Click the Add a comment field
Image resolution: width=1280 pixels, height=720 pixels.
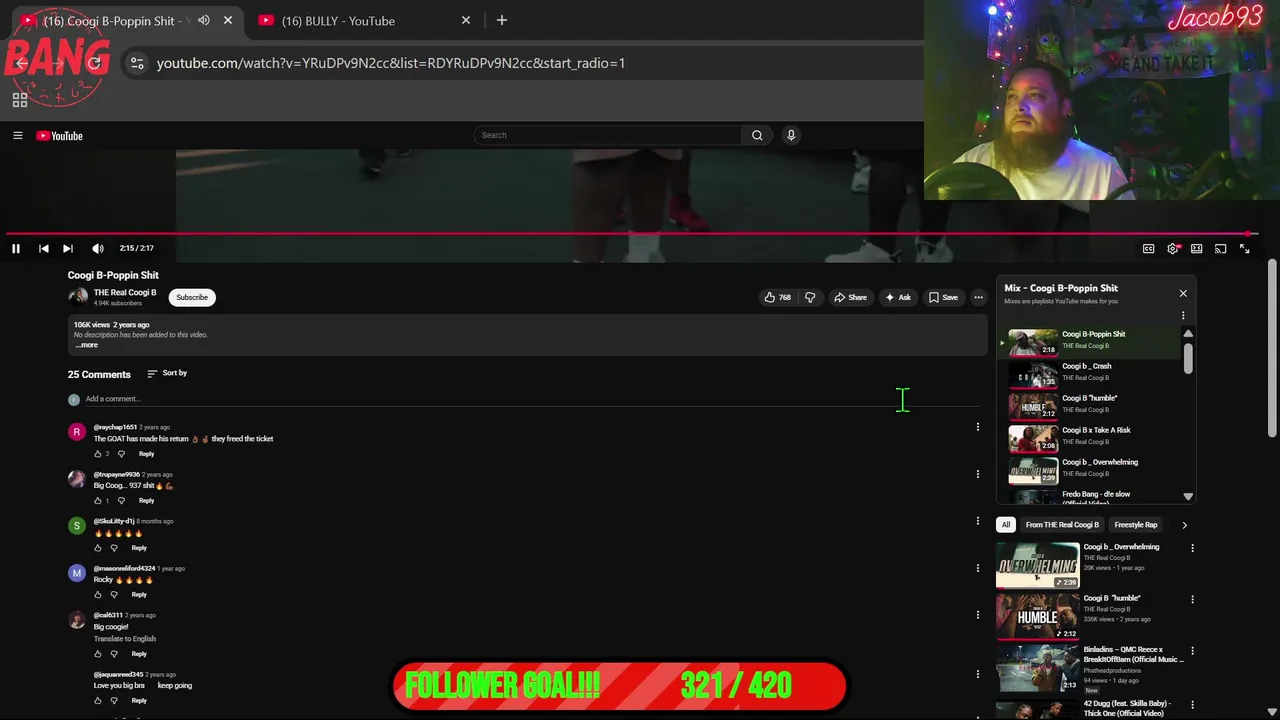pos(530,399)
